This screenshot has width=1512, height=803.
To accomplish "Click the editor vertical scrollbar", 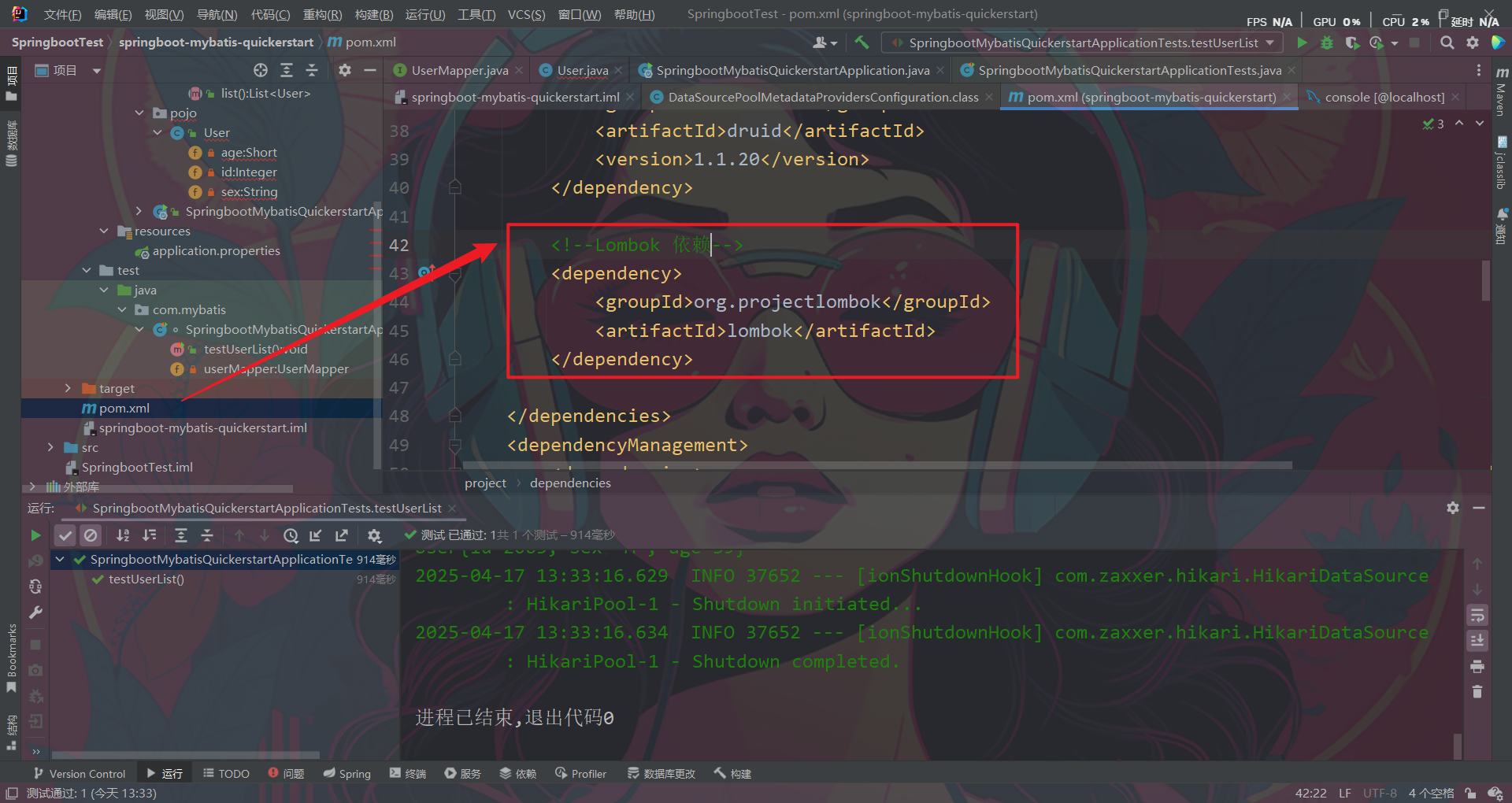I will [x=1486, y=280].
